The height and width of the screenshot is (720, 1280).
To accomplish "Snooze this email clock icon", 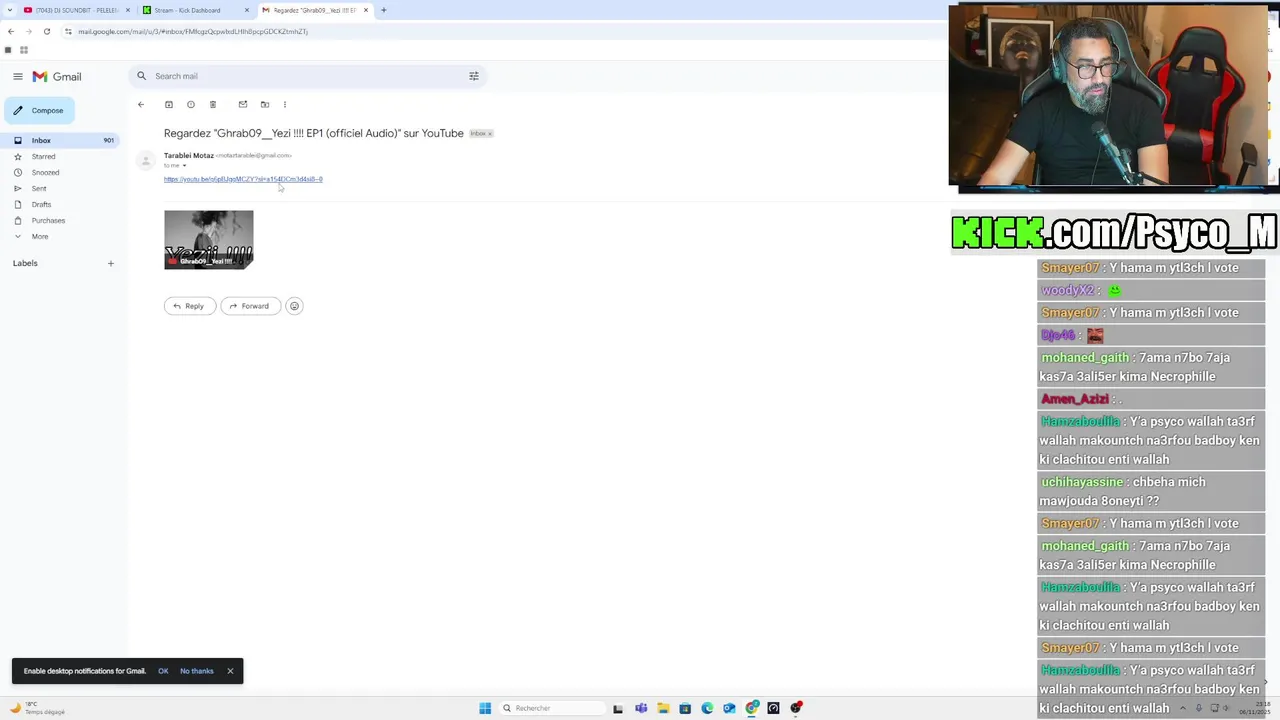I will coord(191,104).
